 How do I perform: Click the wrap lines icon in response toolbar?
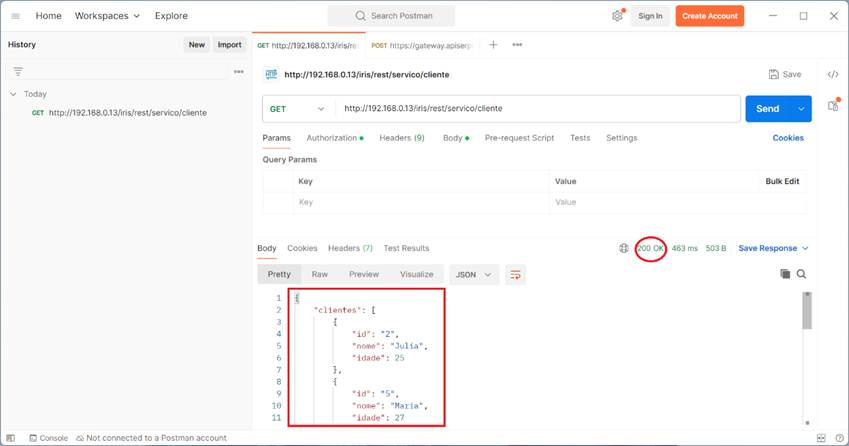[x=515, y=274]
